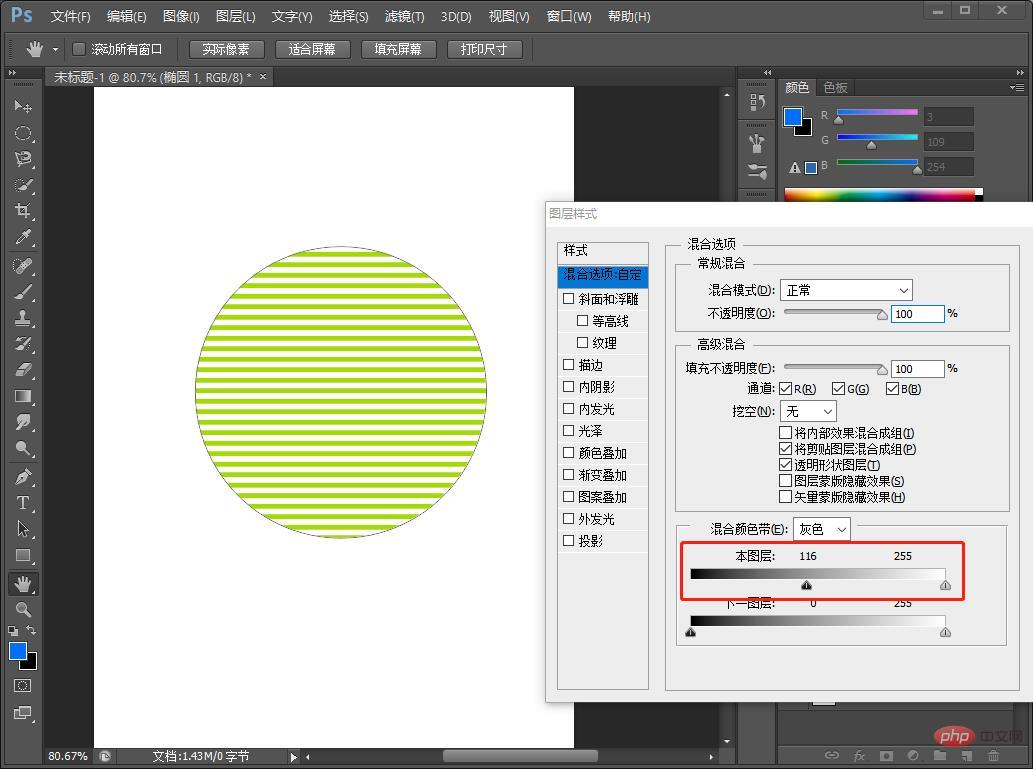
Task: Change screen mode icon in toolbox
Action: [x=22, y=713]
